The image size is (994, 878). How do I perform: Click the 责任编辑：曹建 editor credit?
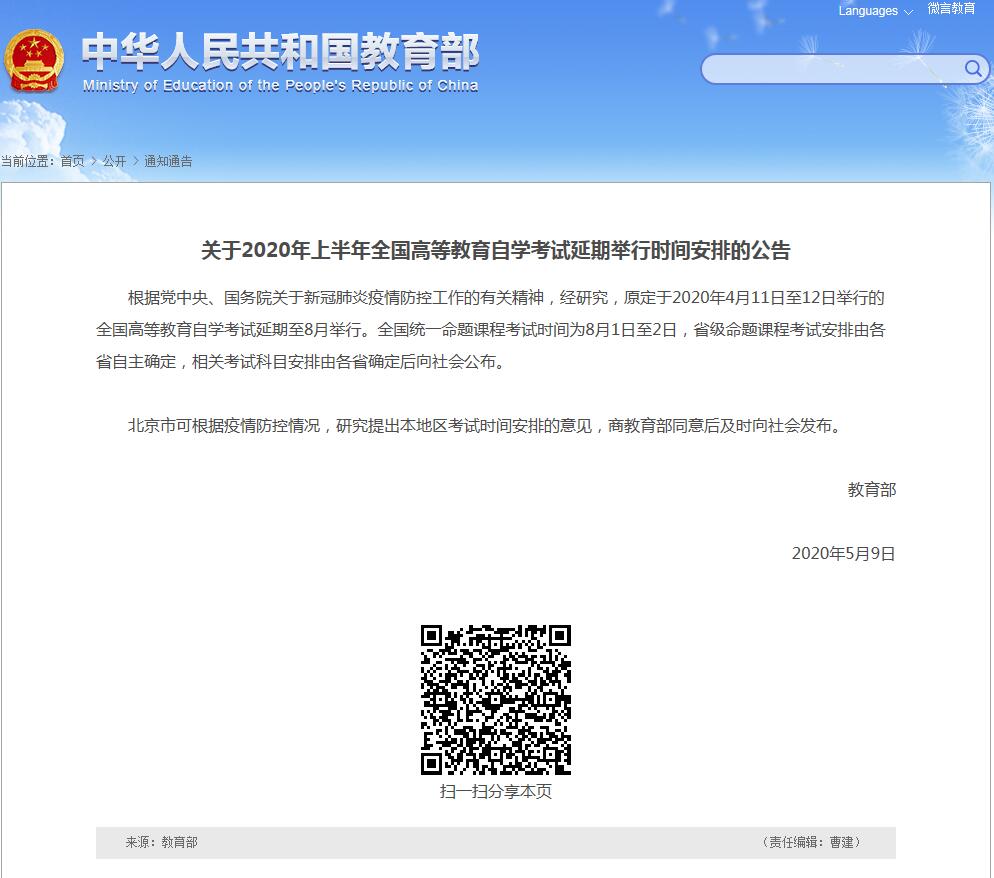[x=811, y=842]
